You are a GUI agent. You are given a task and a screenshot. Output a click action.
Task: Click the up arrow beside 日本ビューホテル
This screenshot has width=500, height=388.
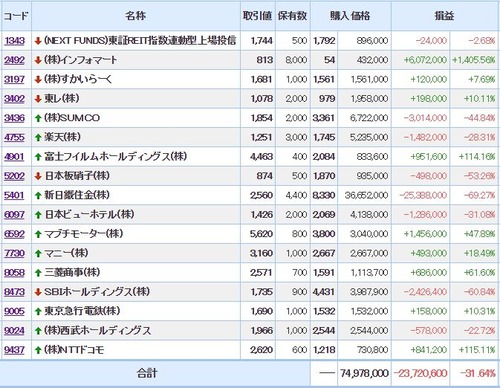click(x=38, y=215)
